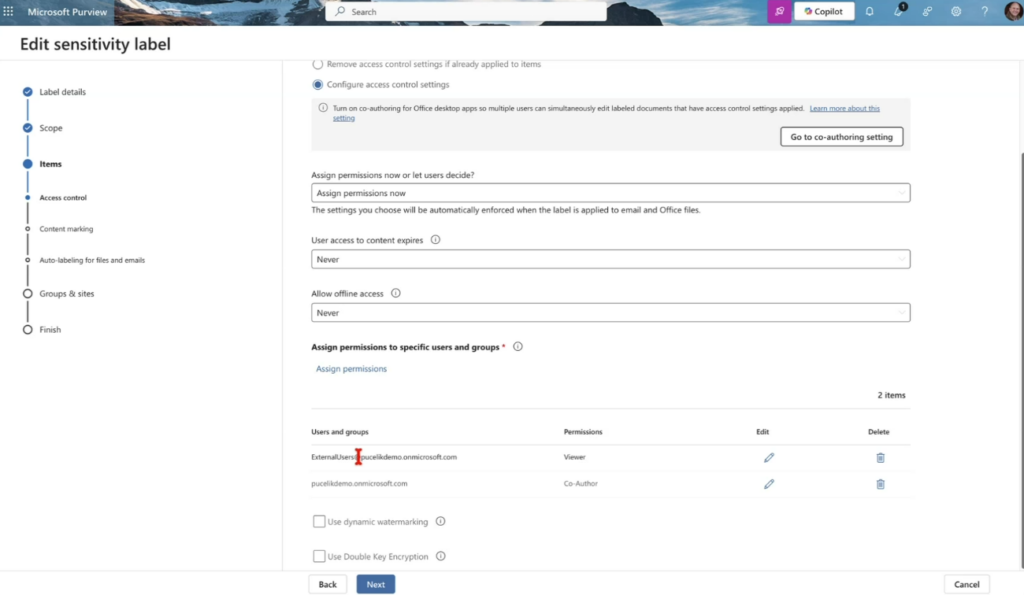Go to Scope step
This screenshot has height=595, width=1024.
click(51, 128)
